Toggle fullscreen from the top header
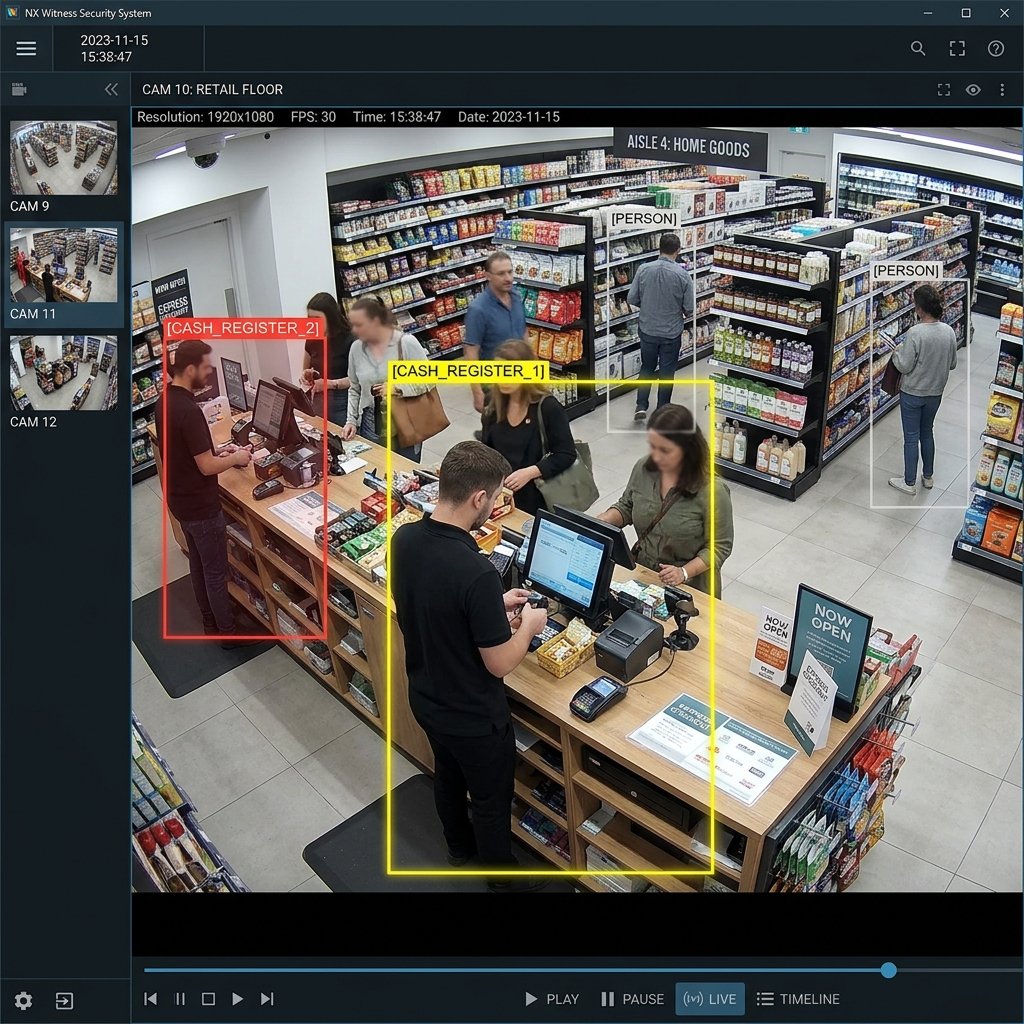The image size is (1024, 1024). (x=957, y=48)
